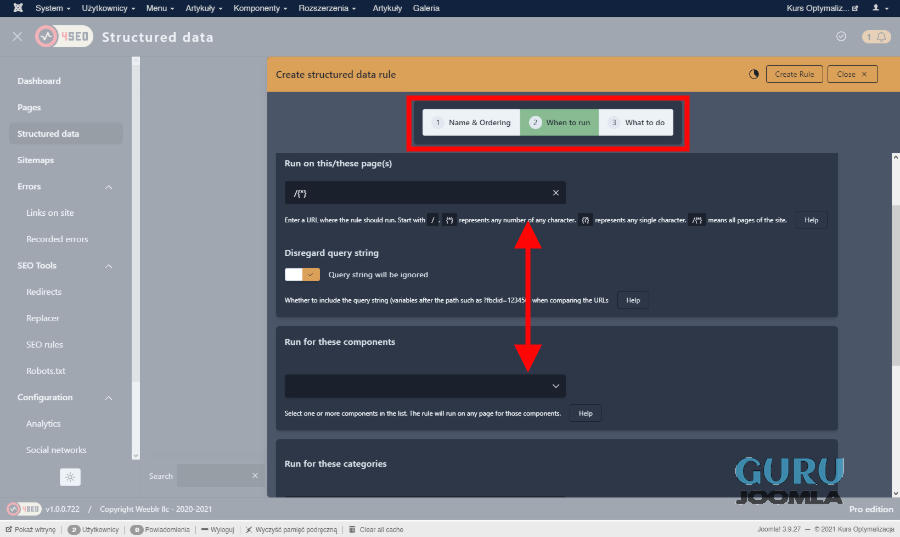Click the Joomla logo icon in top menu
The width and height of the screenshot is (900, 537).
(18, 8)
